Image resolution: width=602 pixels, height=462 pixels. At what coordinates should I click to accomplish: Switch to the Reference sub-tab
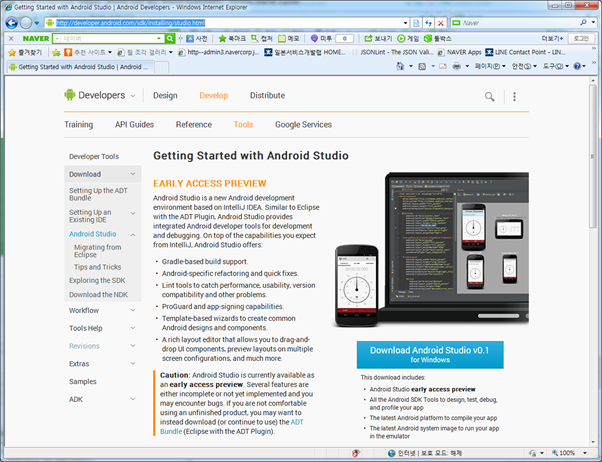(194, 124)
